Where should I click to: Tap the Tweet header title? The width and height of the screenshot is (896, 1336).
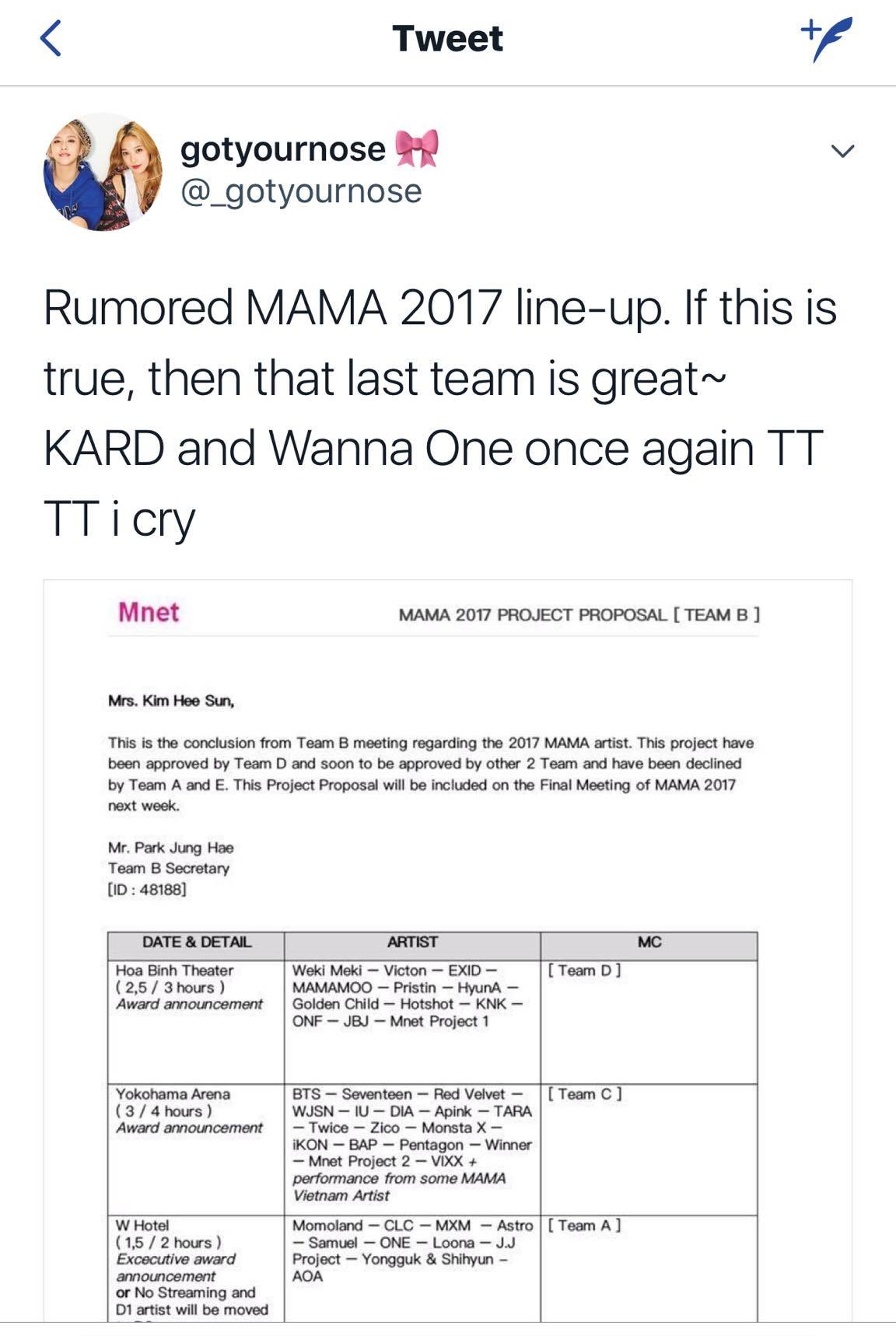point(447,39)
